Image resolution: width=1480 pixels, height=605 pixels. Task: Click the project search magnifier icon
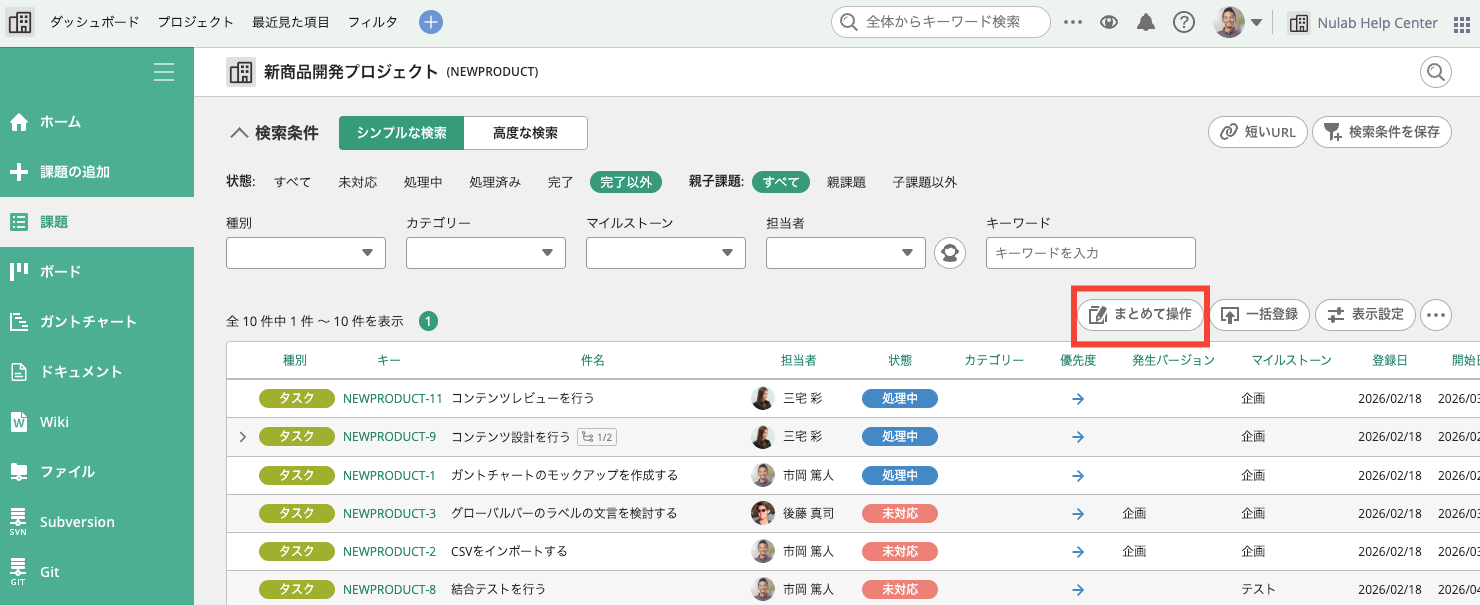click(x=1436, y=72)
